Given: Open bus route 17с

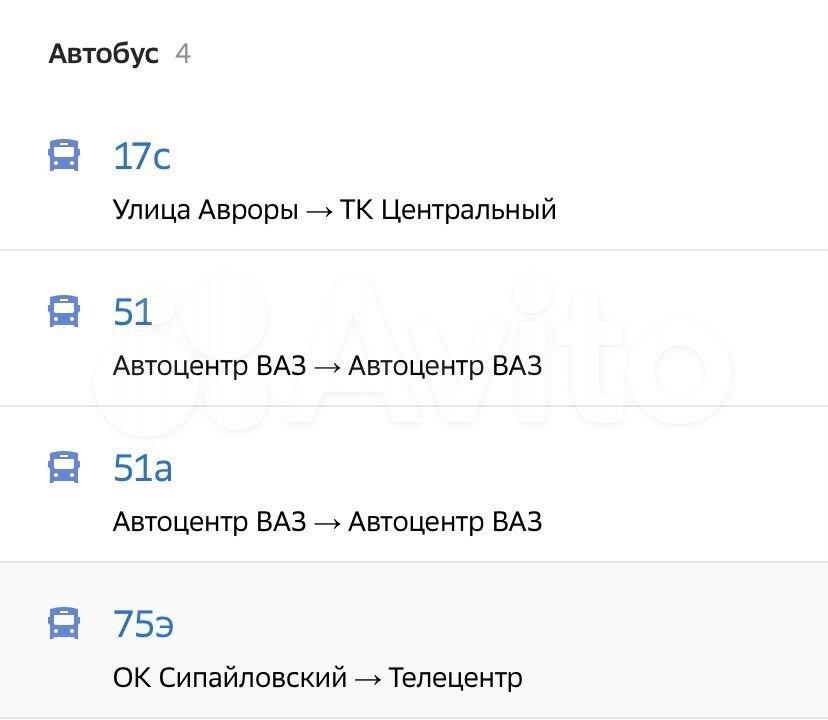Looking at the screenshot, I should click(x=142, y=156).
